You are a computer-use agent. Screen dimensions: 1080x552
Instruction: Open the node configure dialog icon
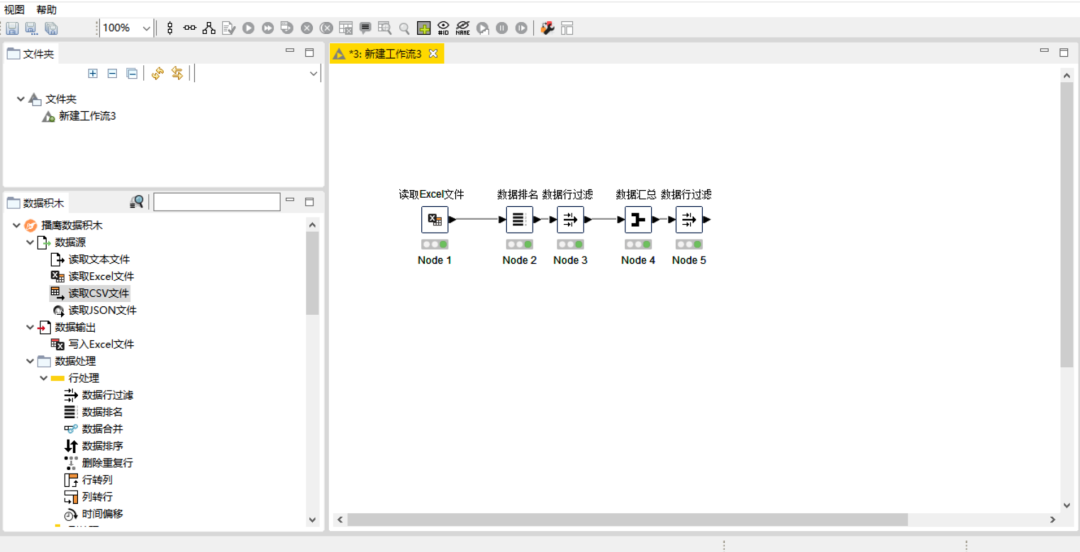pyautogui.click(x=229, y=28)
